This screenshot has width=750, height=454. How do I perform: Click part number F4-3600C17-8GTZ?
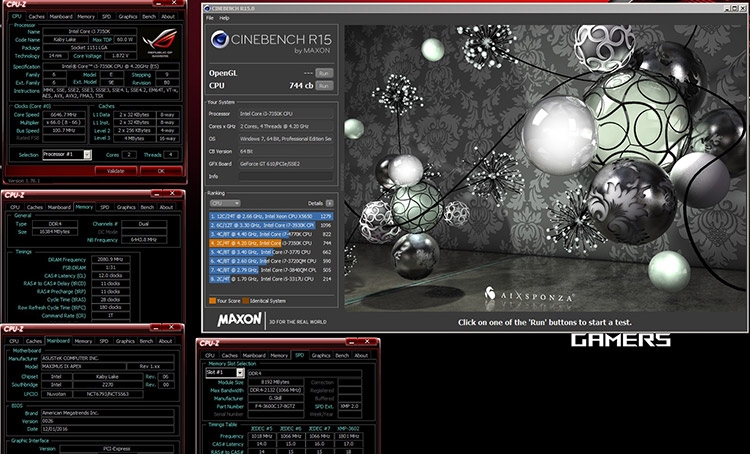[x=276, y=406]
